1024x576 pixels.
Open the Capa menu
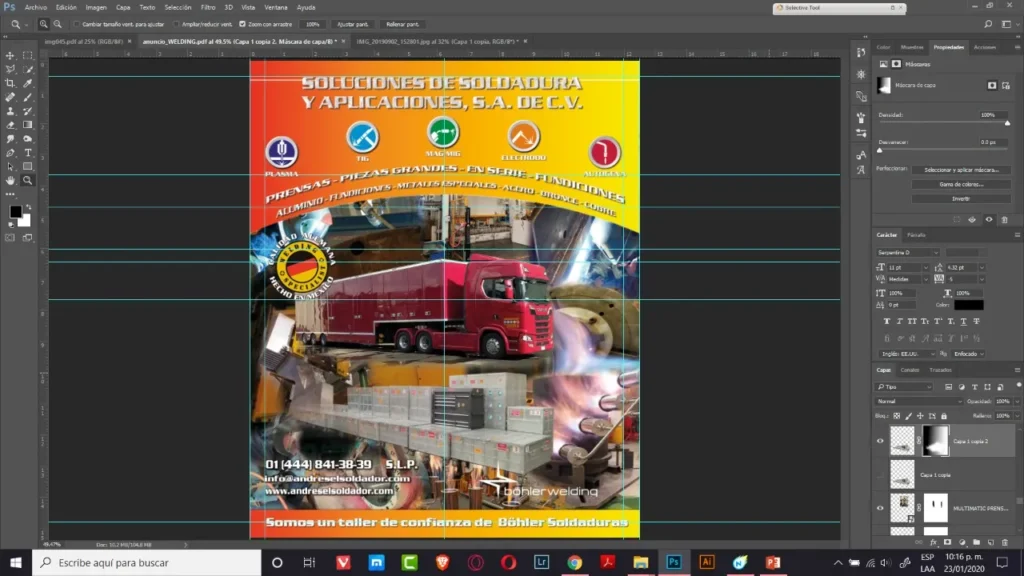(x=123, y=7)
